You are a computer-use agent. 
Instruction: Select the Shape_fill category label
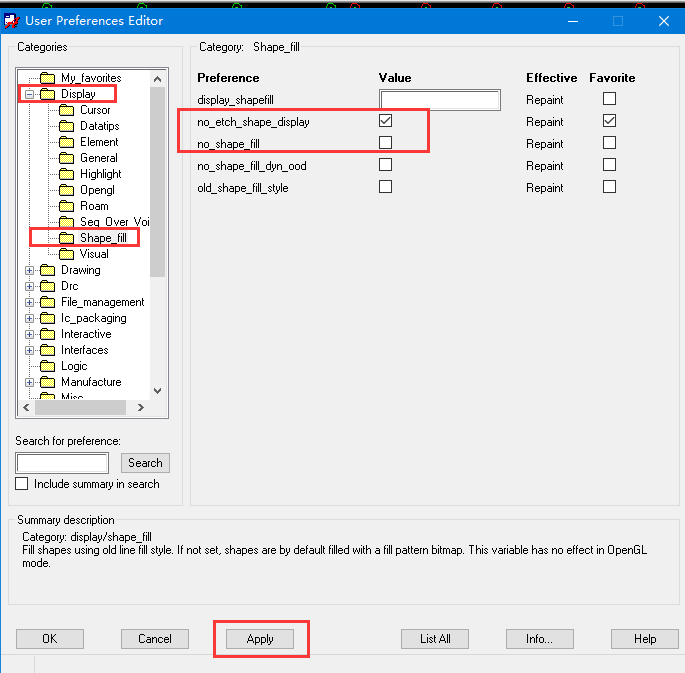click(103, 238)
